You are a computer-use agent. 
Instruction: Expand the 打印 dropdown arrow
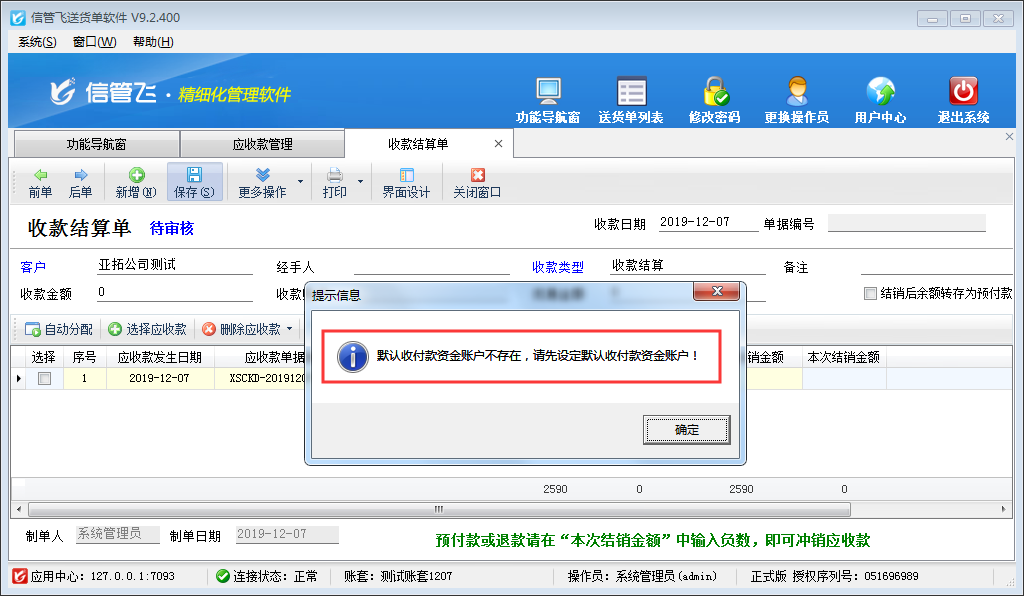coord(360,183)
